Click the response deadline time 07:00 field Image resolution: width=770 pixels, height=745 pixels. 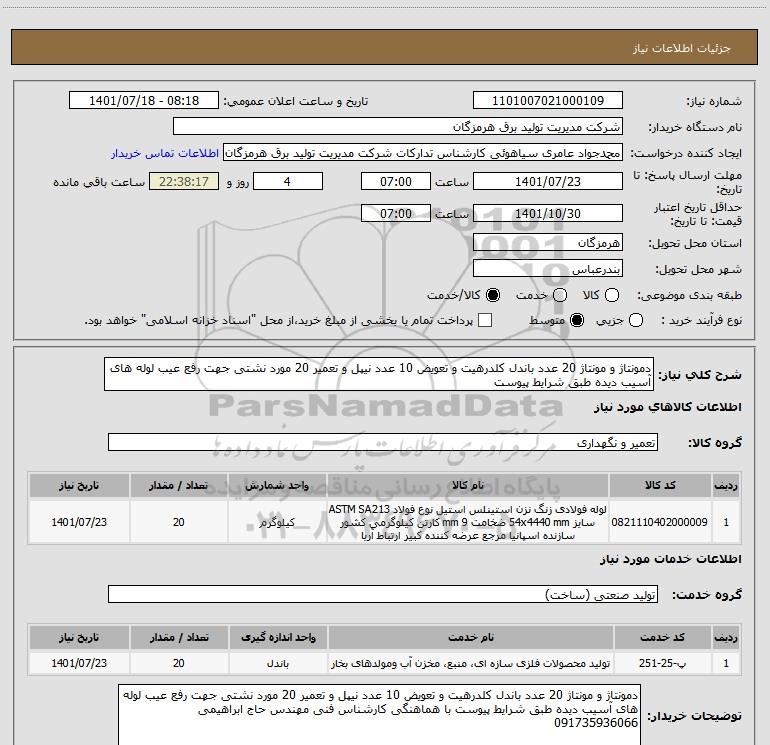coord(396,181)
